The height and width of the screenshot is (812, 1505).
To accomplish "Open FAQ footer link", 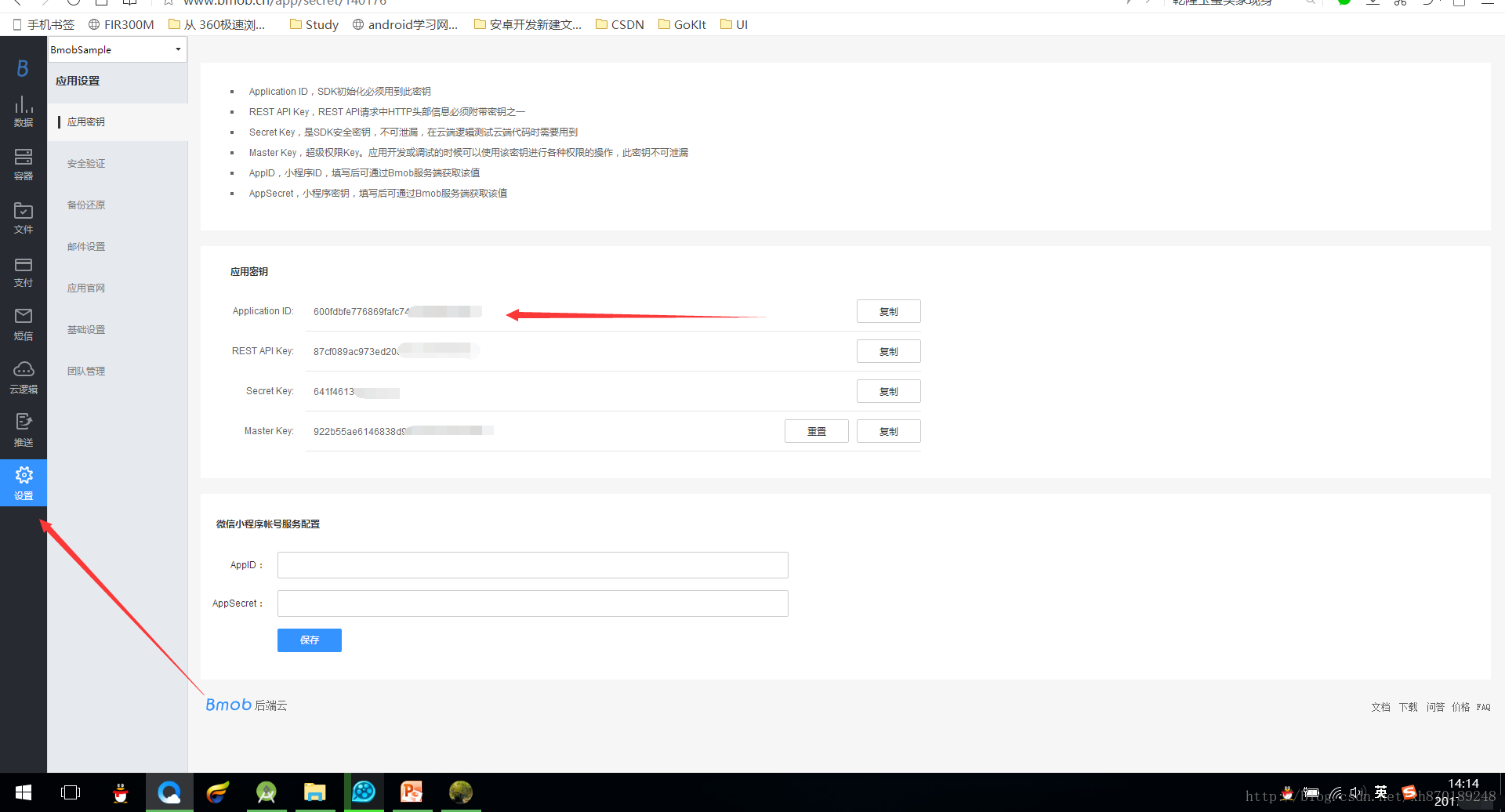I will point(1483,707).
